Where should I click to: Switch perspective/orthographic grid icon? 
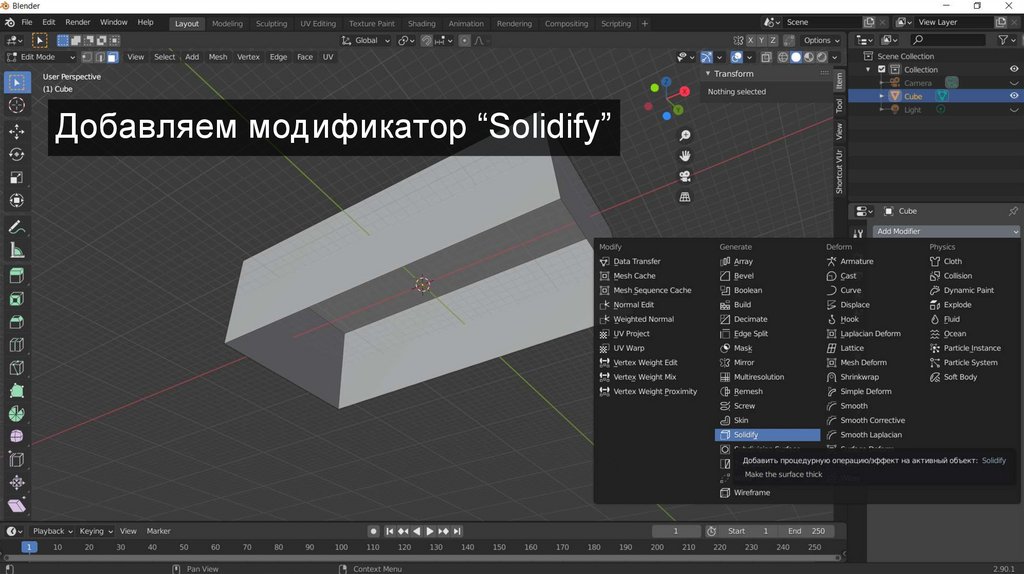[684, 197]
